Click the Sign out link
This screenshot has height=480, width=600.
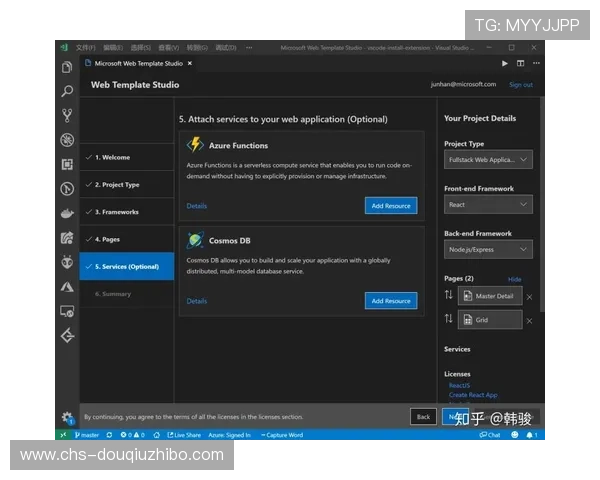tap(521, 85)
